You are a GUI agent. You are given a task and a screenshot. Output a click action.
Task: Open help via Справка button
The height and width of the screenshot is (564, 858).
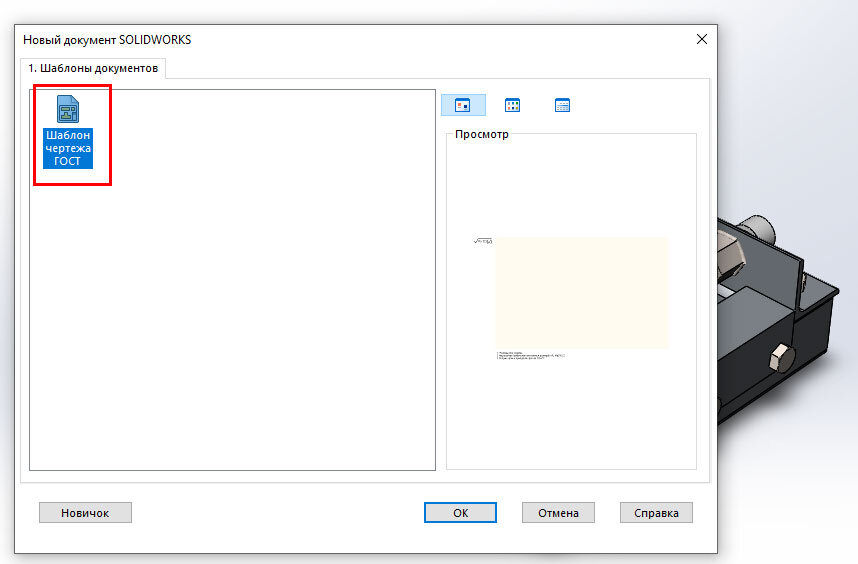click(656, 513)
